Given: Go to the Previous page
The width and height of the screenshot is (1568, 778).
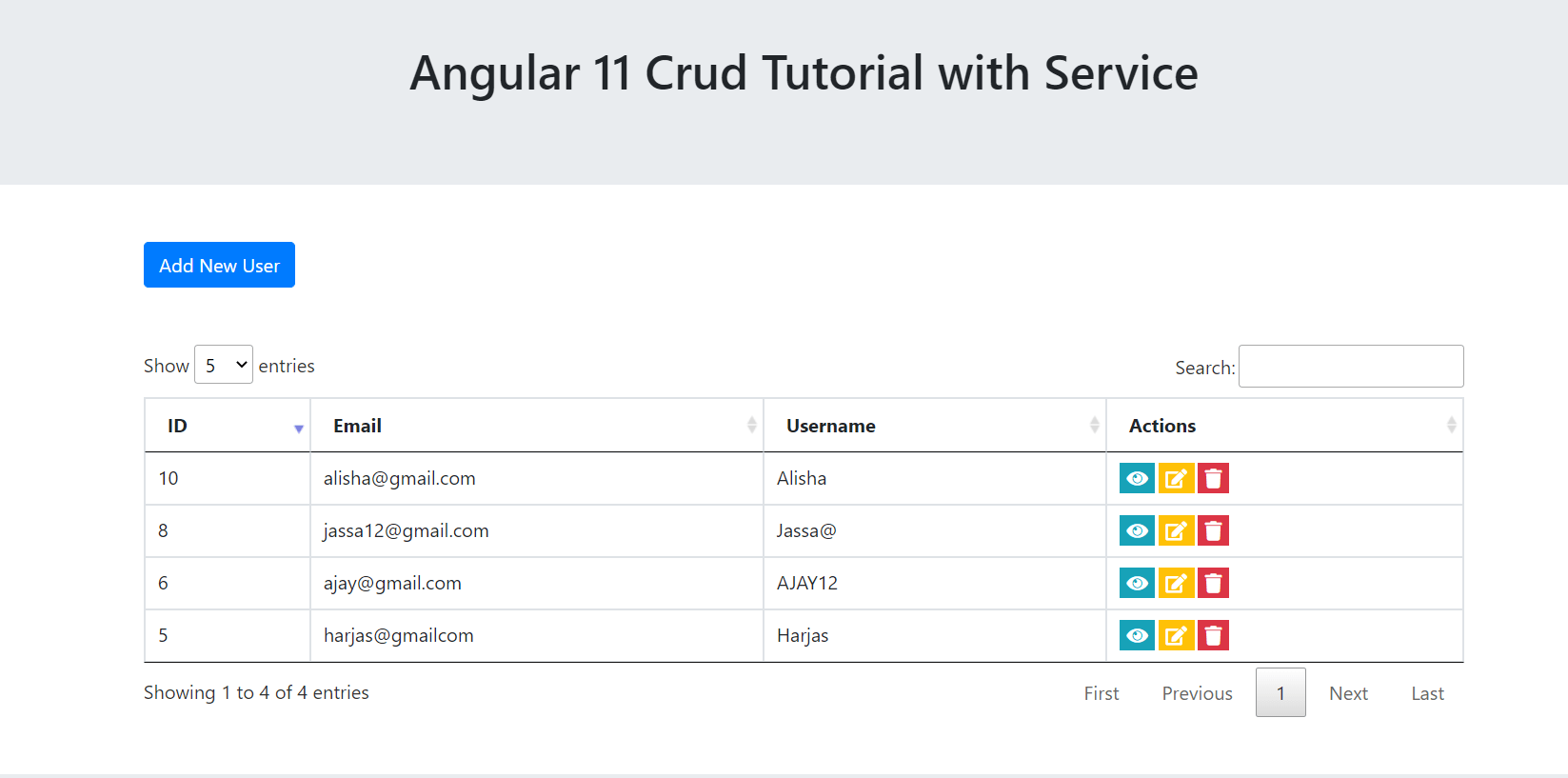Looking at the screenshot, I should [1197, 693].
